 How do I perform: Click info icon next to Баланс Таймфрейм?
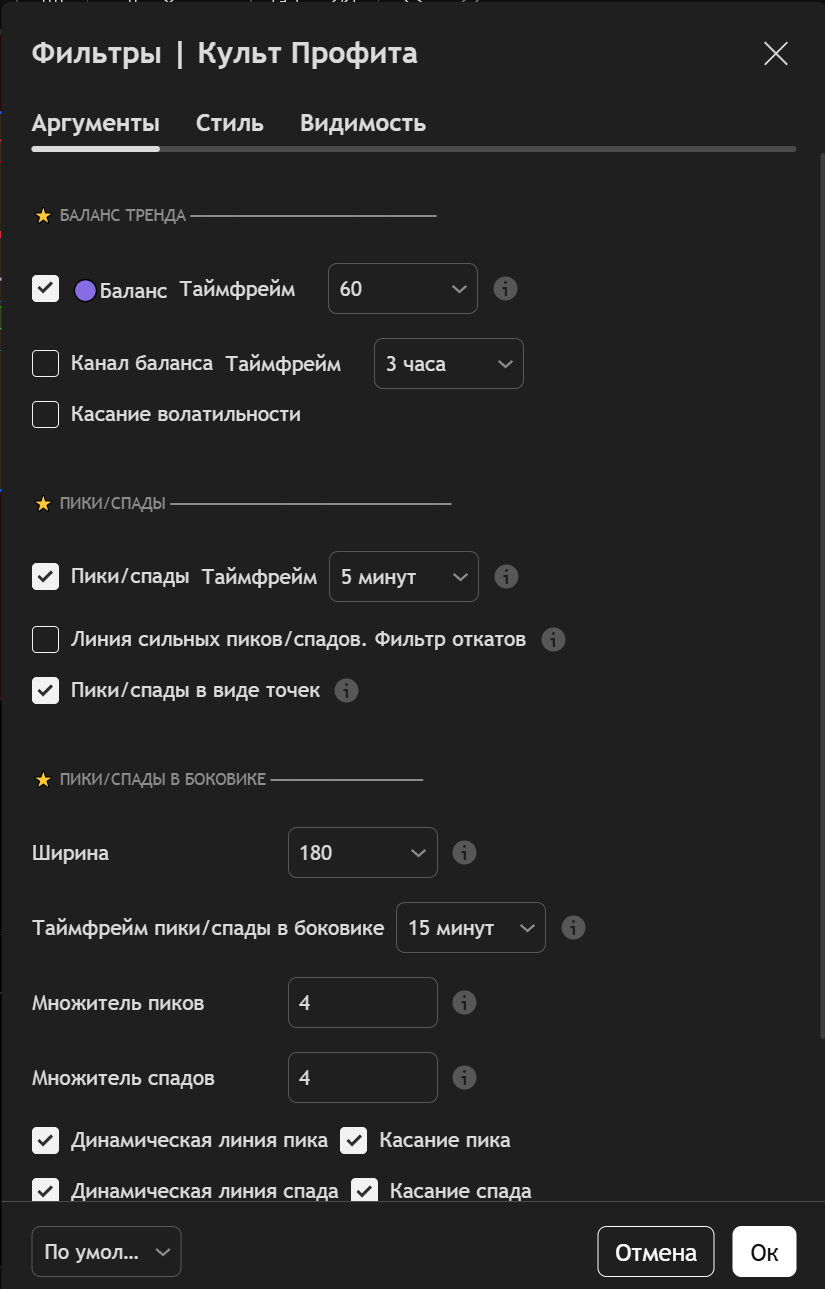506,289
